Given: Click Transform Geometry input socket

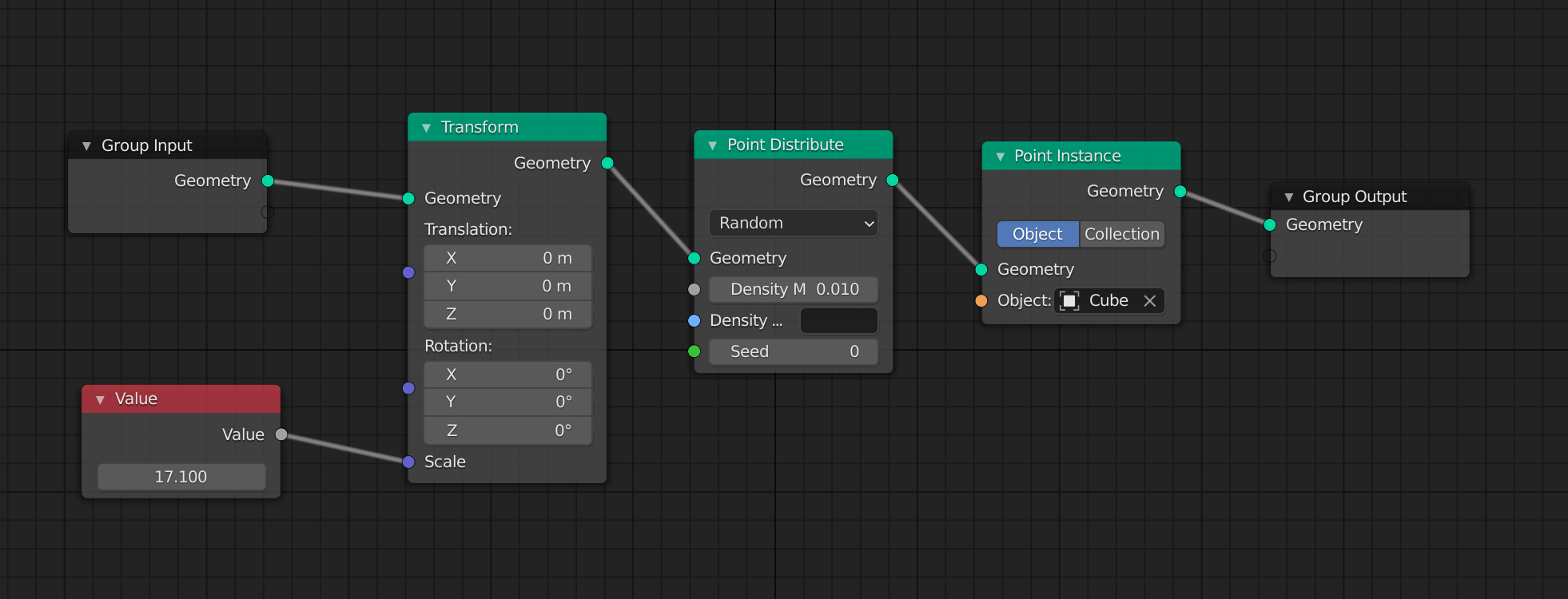Looking at the screenshot, I should tap(408, 198).
